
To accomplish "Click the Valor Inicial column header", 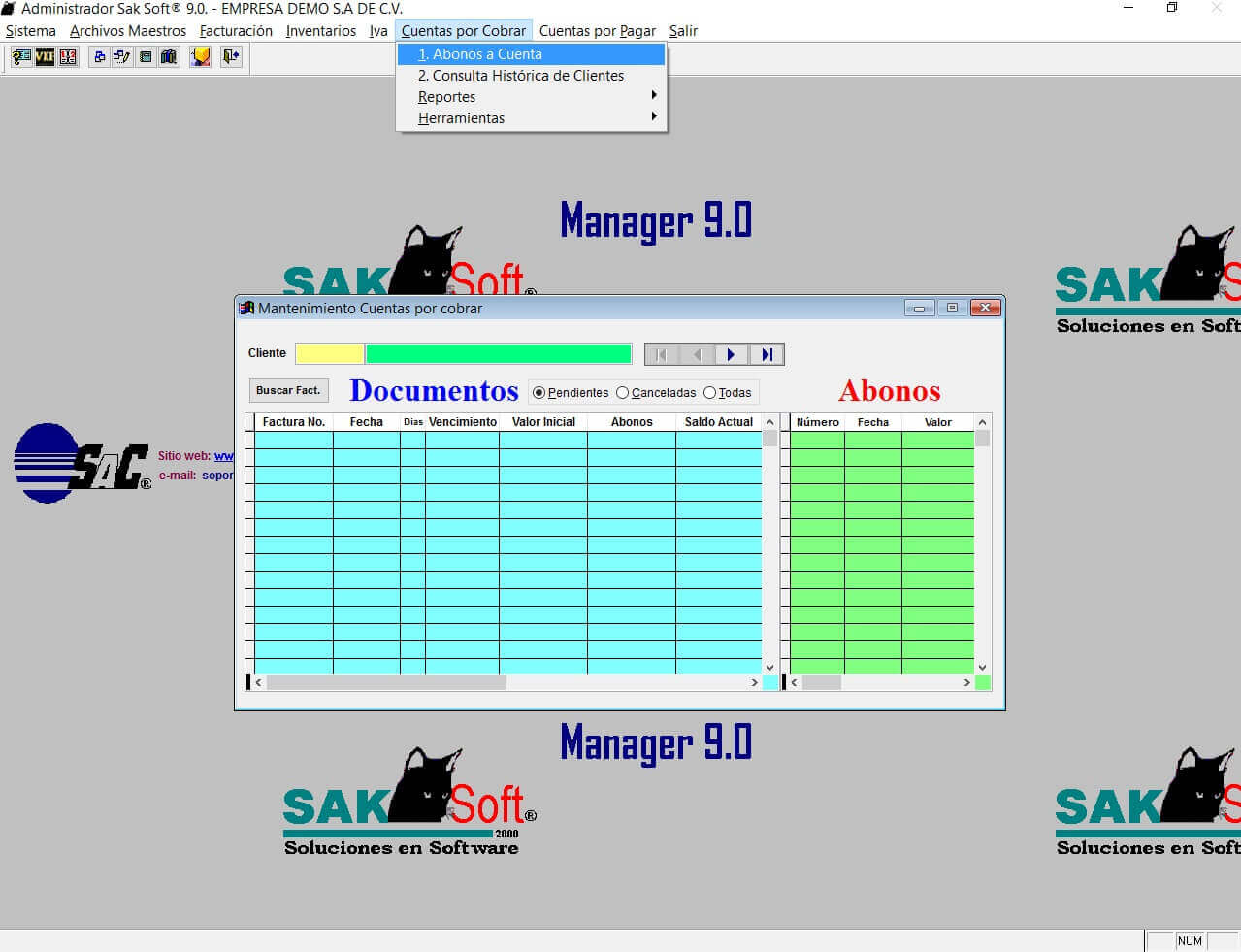I will 543,422.
